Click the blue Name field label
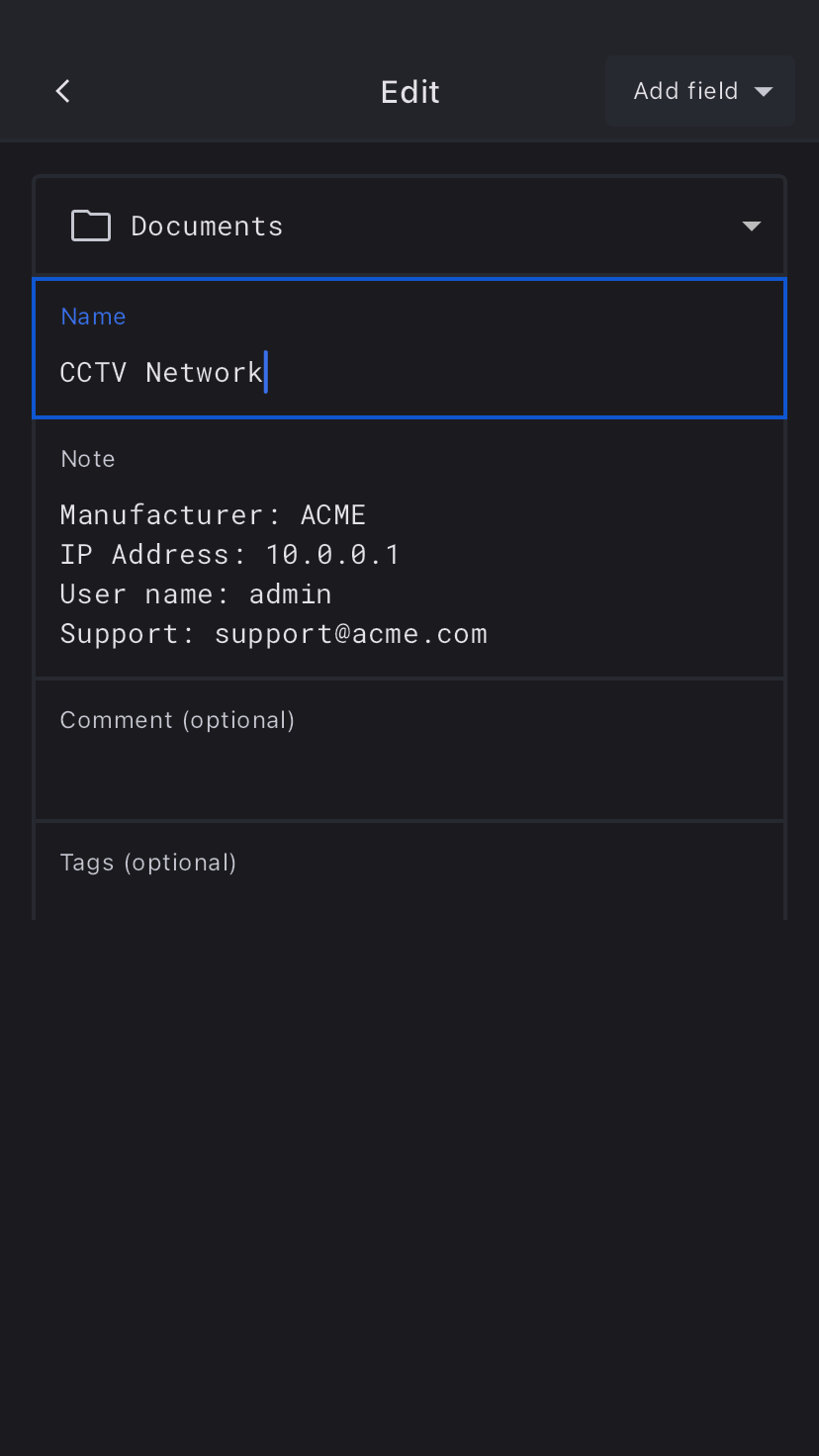The width and height of the screenshot is (819, 1456). (x=93, y=317)
